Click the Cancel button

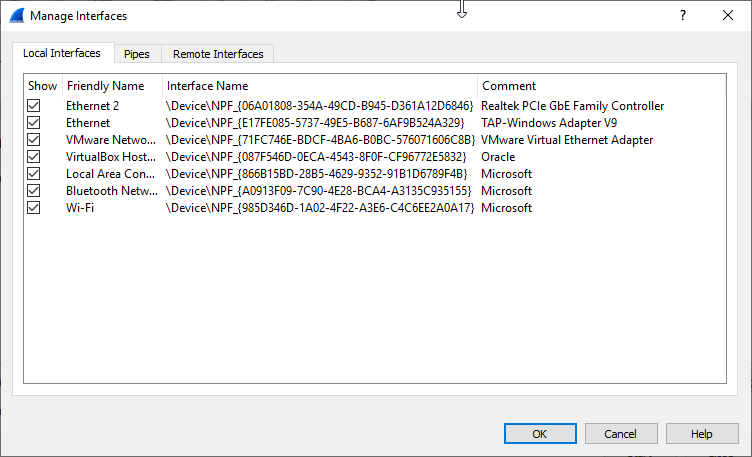pyautogui.click(x=620, y=434)
